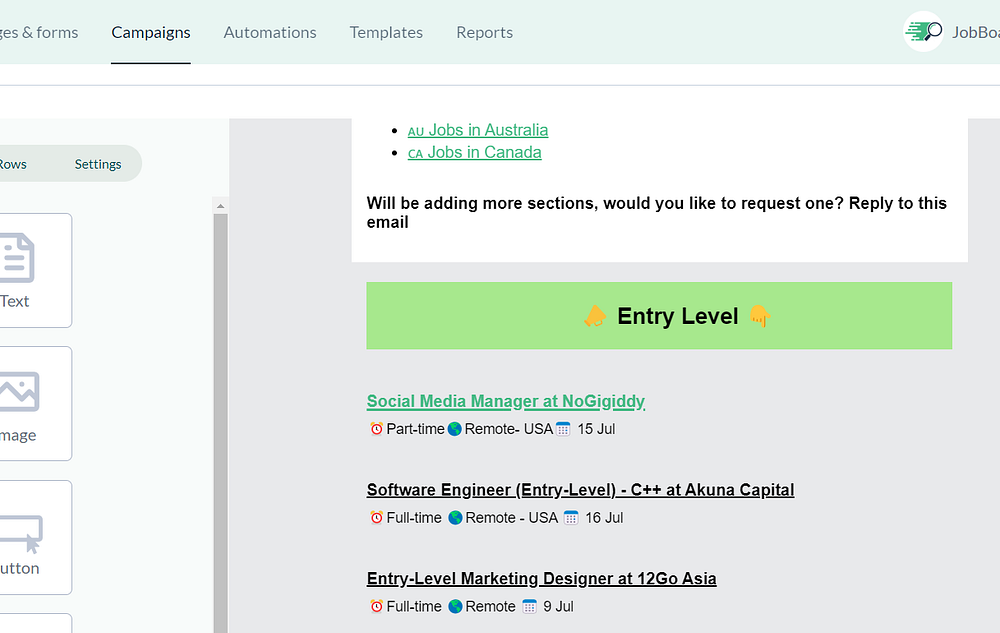1000x633 pixels.
Task: Click the alarm clock icon beside Part-time
Action: [376, 429]
